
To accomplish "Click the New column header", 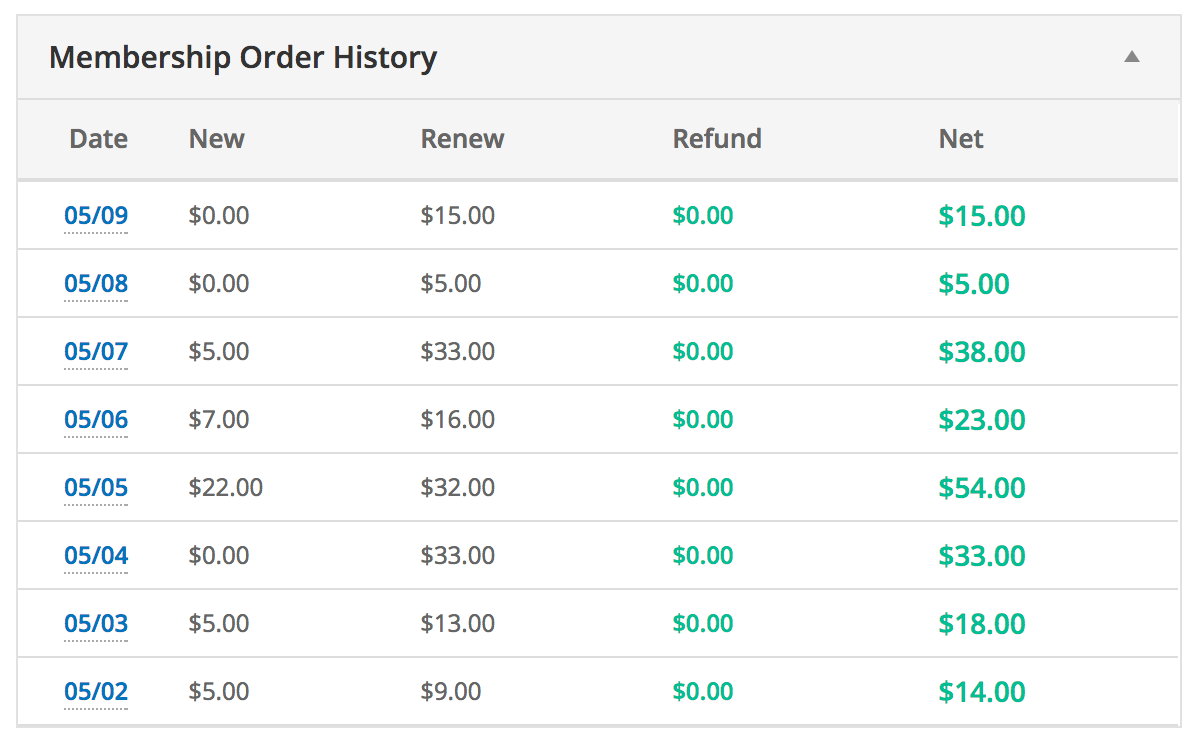I will pos(216,139).
